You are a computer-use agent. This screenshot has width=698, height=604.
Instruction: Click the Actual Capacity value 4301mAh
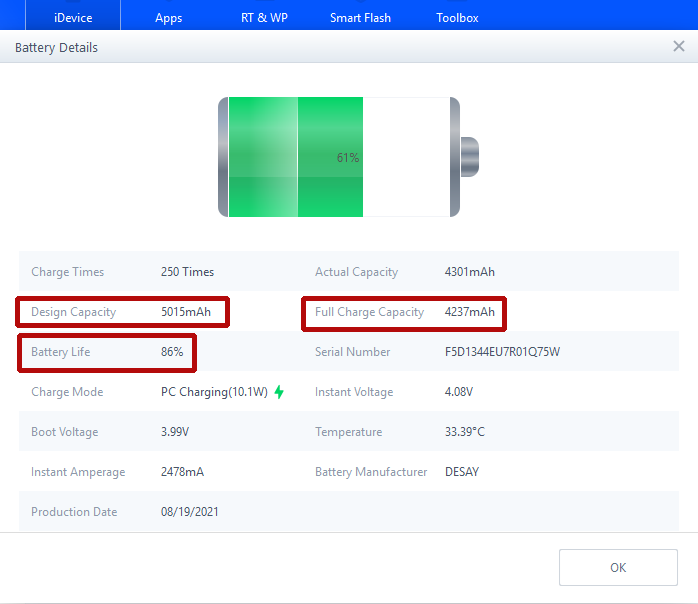pos(470,272)
